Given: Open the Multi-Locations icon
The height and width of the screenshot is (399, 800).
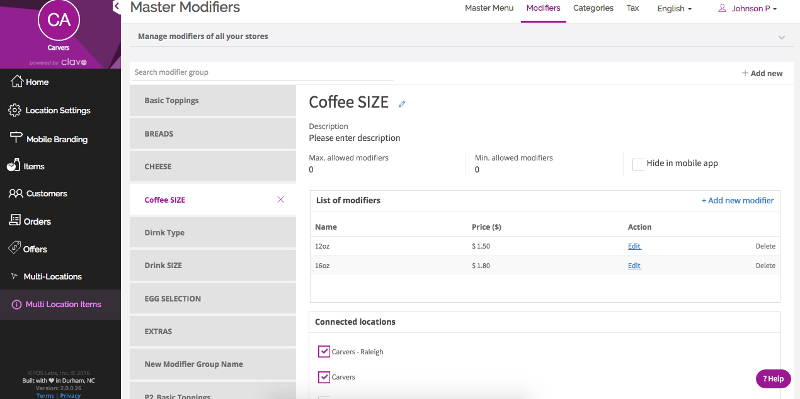Looking at the screenshot, I should coord(14,276).
